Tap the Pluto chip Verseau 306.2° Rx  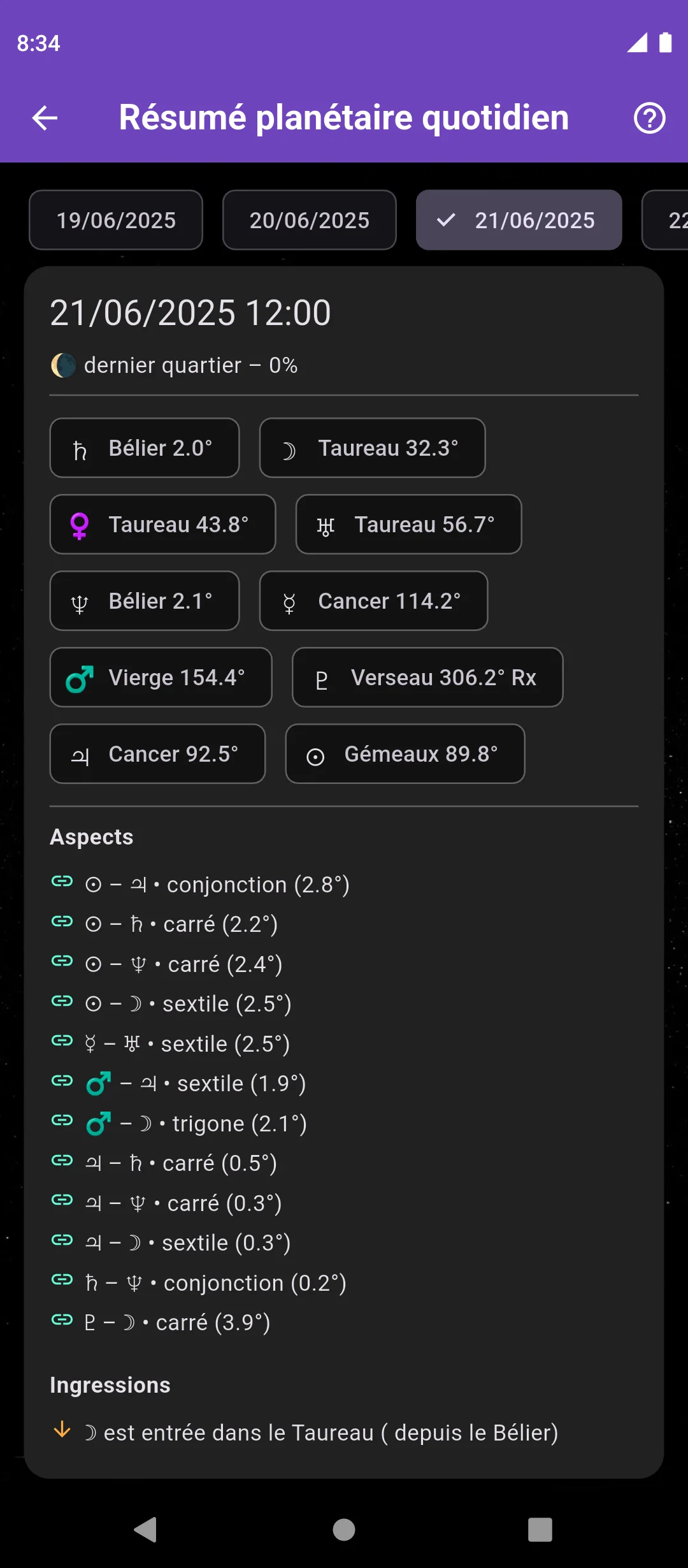(x=427, y=678)
